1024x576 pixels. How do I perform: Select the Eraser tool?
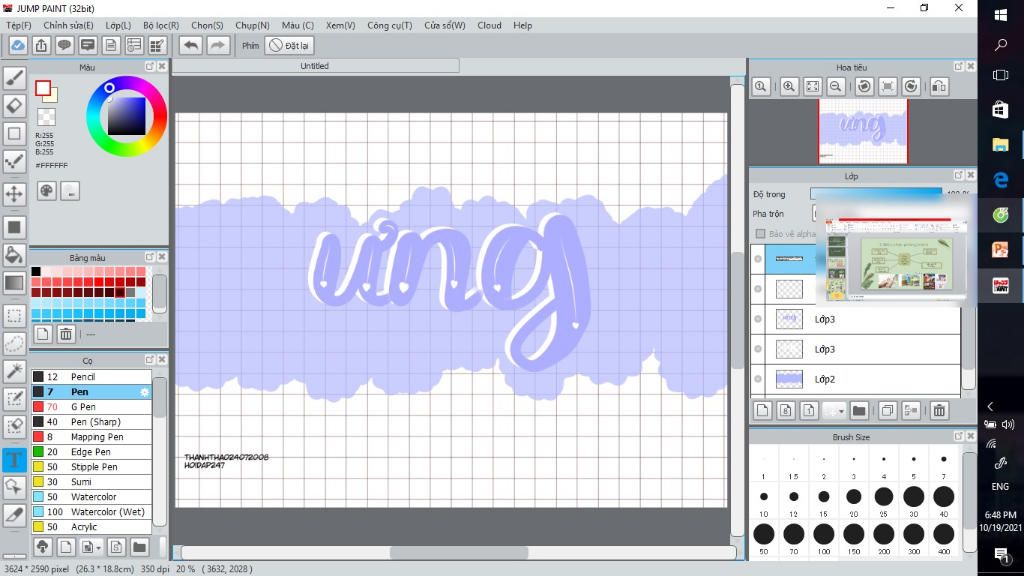(14, 106)
